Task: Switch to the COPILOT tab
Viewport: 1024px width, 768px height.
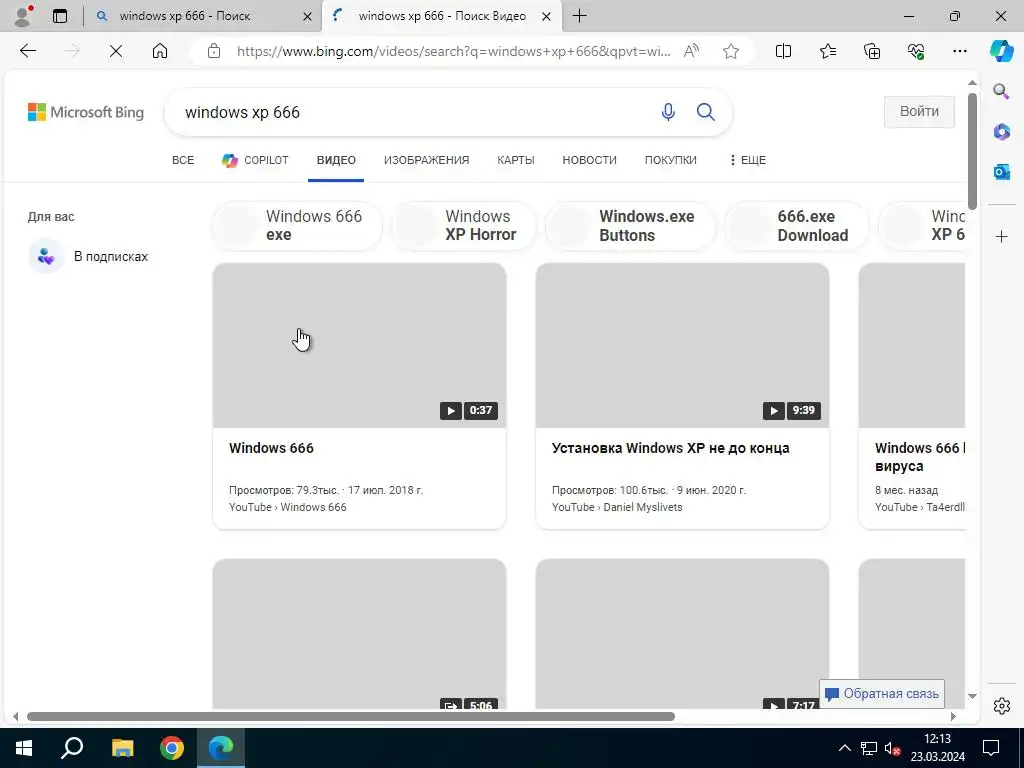Action: click(x=255, y=160)
